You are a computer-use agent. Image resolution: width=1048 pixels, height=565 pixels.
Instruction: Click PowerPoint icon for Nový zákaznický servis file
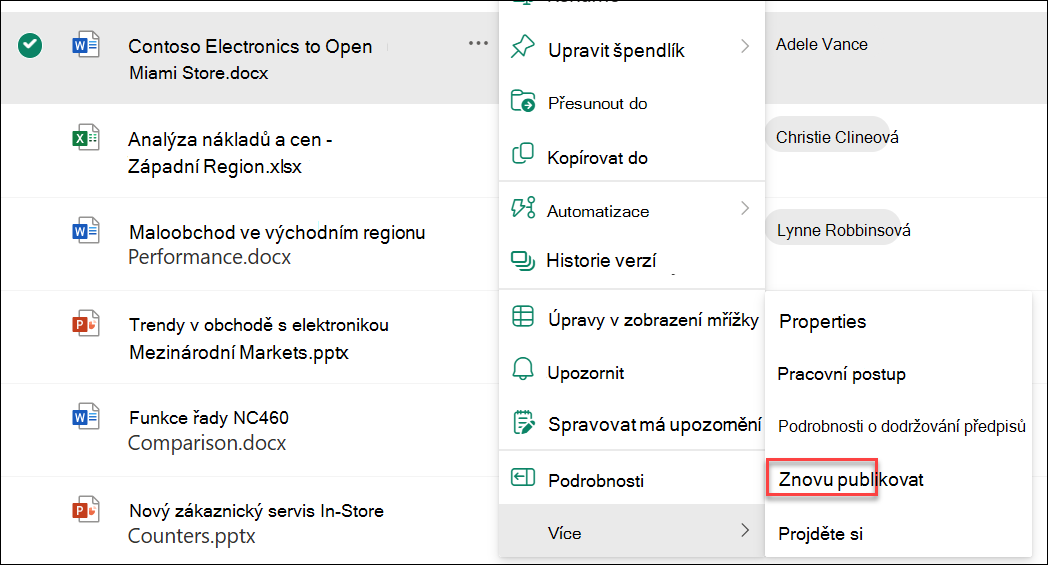86,510
